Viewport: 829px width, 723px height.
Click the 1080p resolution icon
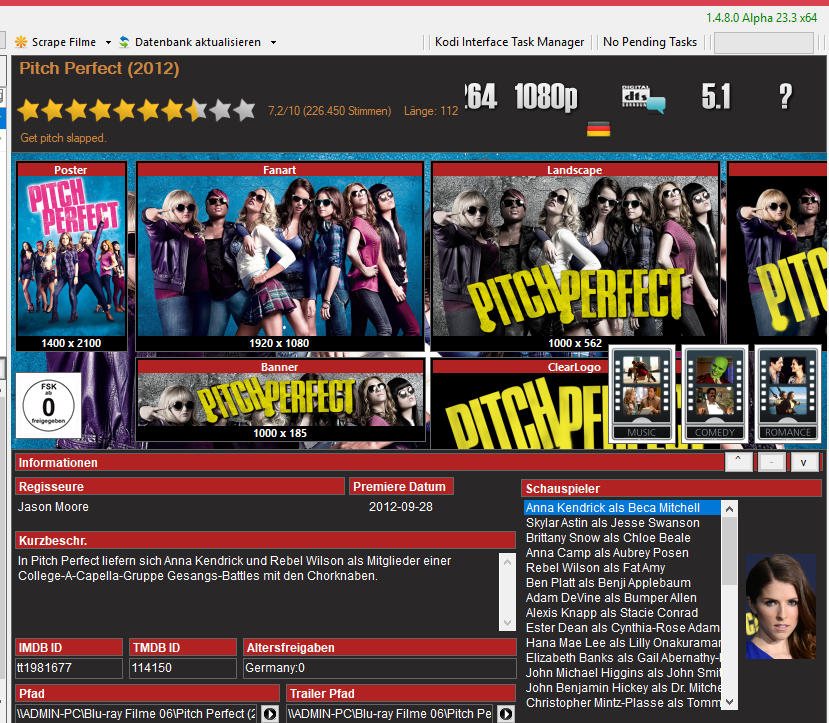point(546,97)
